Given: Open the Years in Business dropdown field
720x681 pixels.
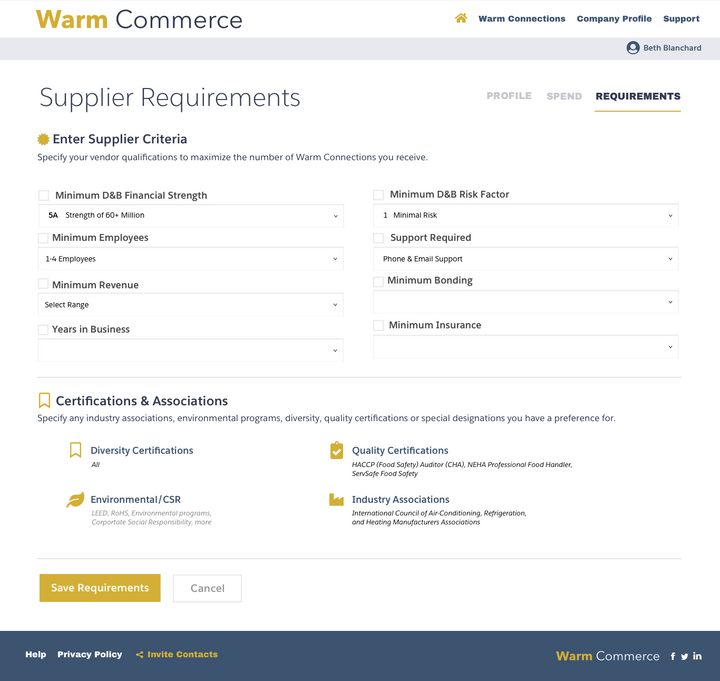Looking at the screenshot, I should (x=190, y=351).
